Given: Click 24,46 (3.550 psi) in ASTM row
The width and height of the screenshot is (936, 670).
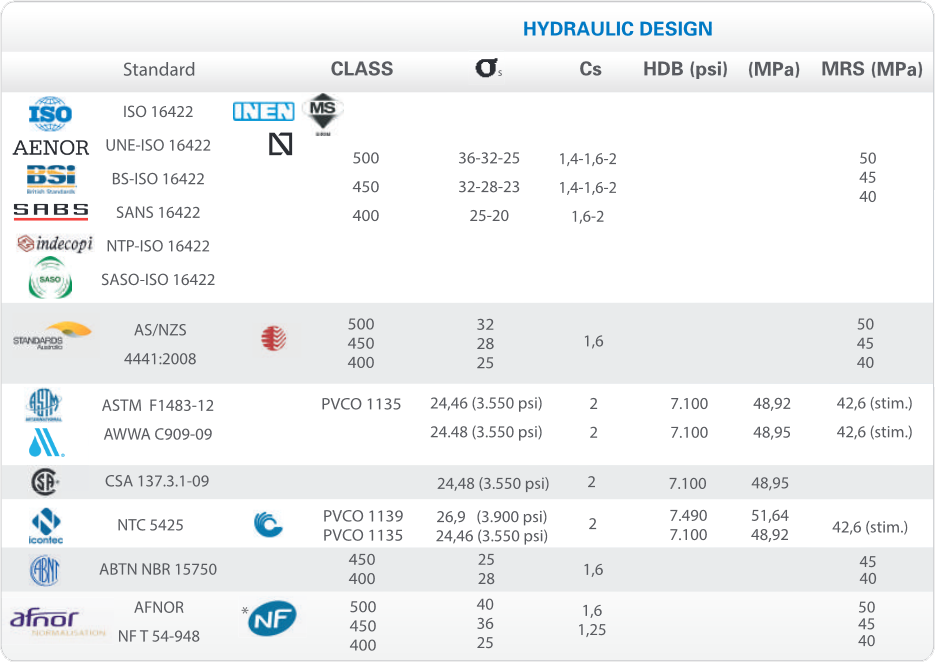Looking at the screenshot, I should point(487,404).
